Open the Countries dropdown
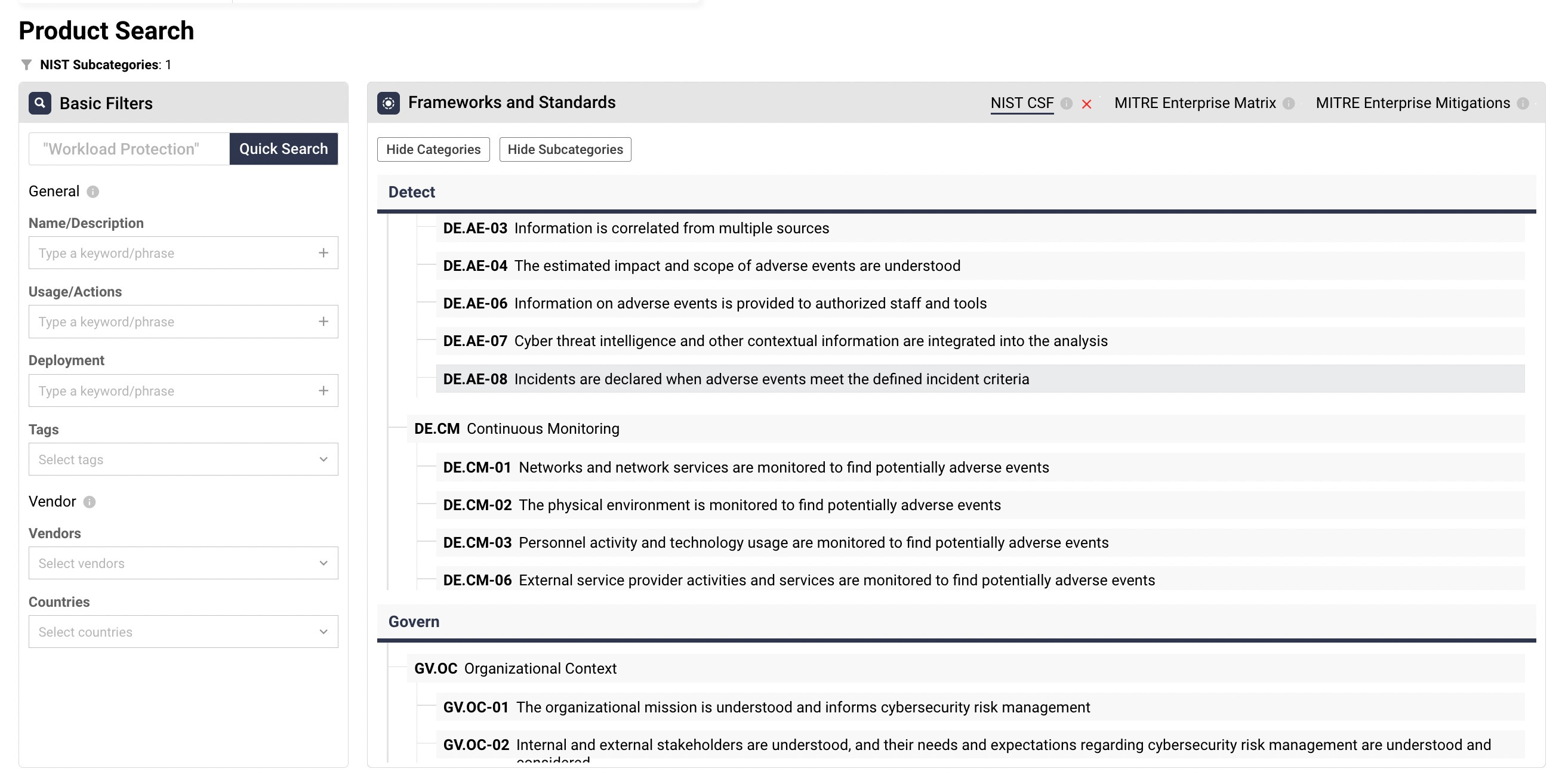Screen dimensions: 1559x784 (x=183, y=631)
